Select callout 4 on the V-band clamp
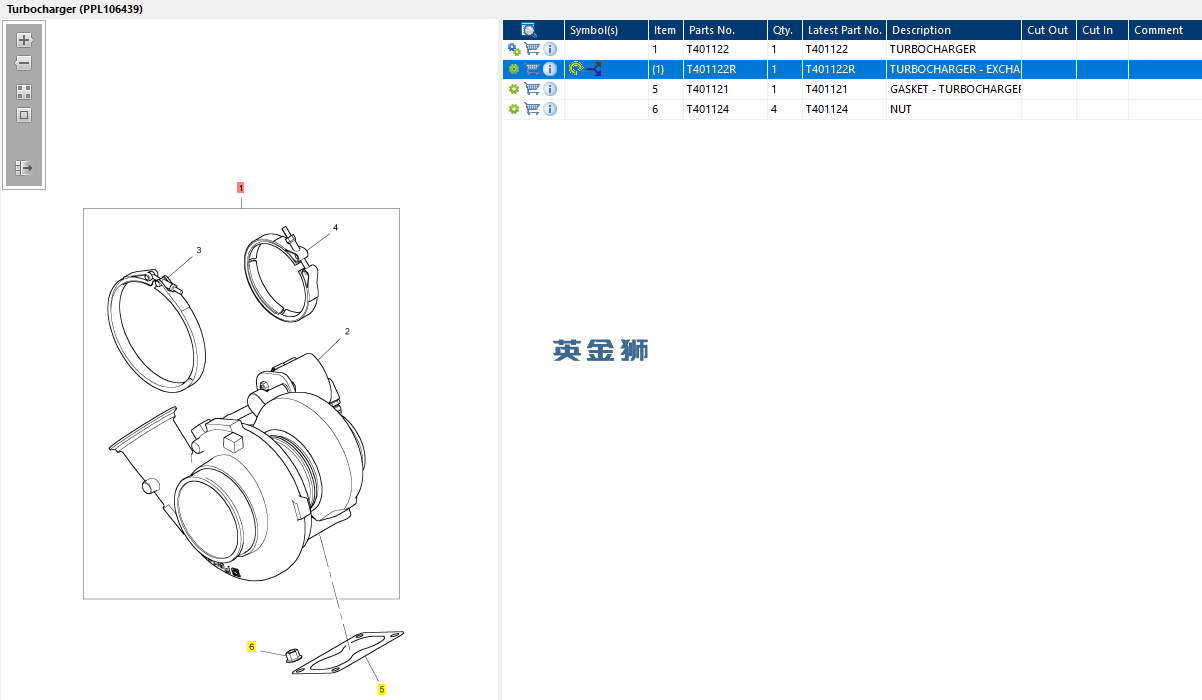This screenshot has height=700, width=1202. 335,228
